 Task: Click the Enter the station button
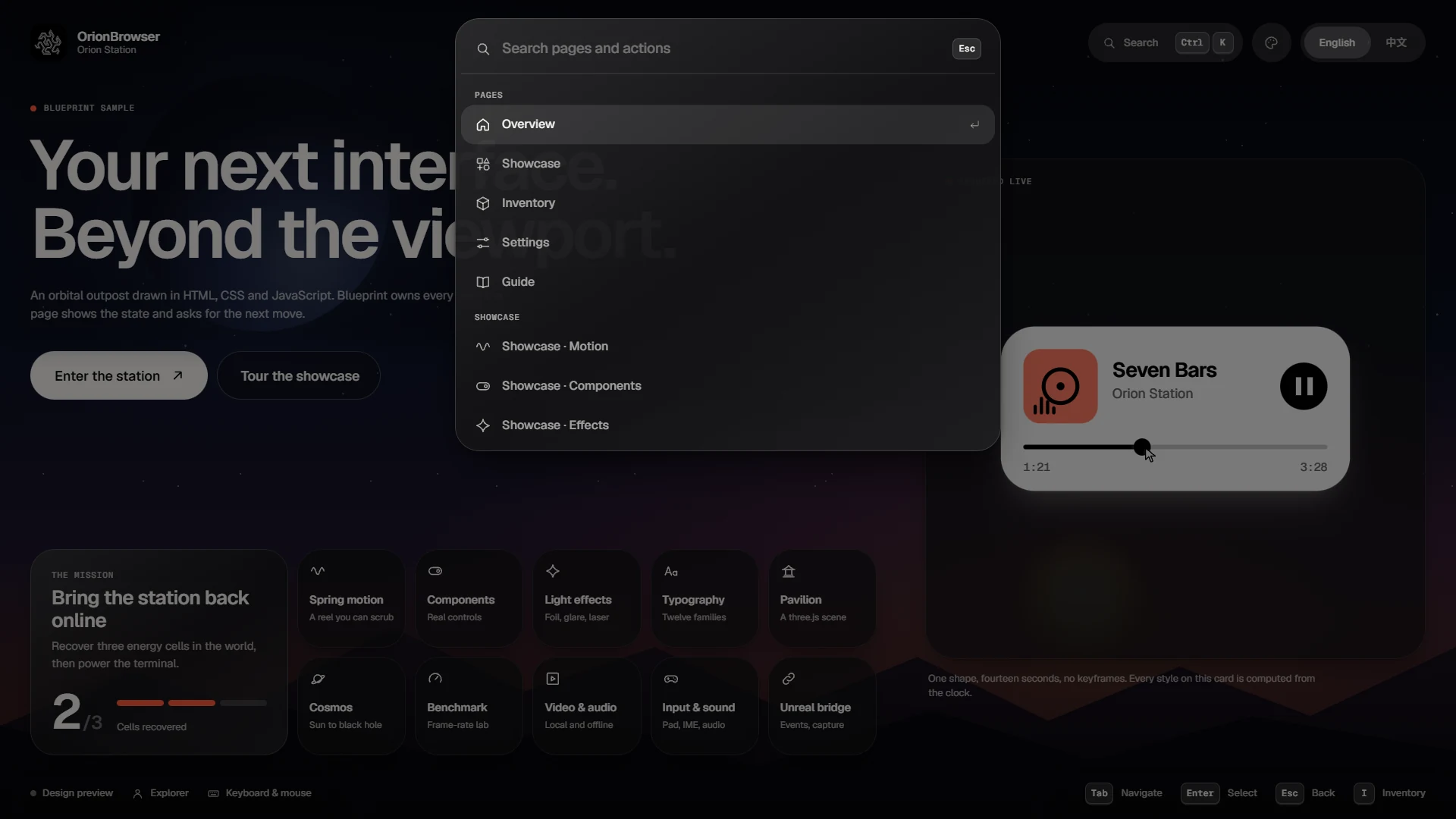119,375
